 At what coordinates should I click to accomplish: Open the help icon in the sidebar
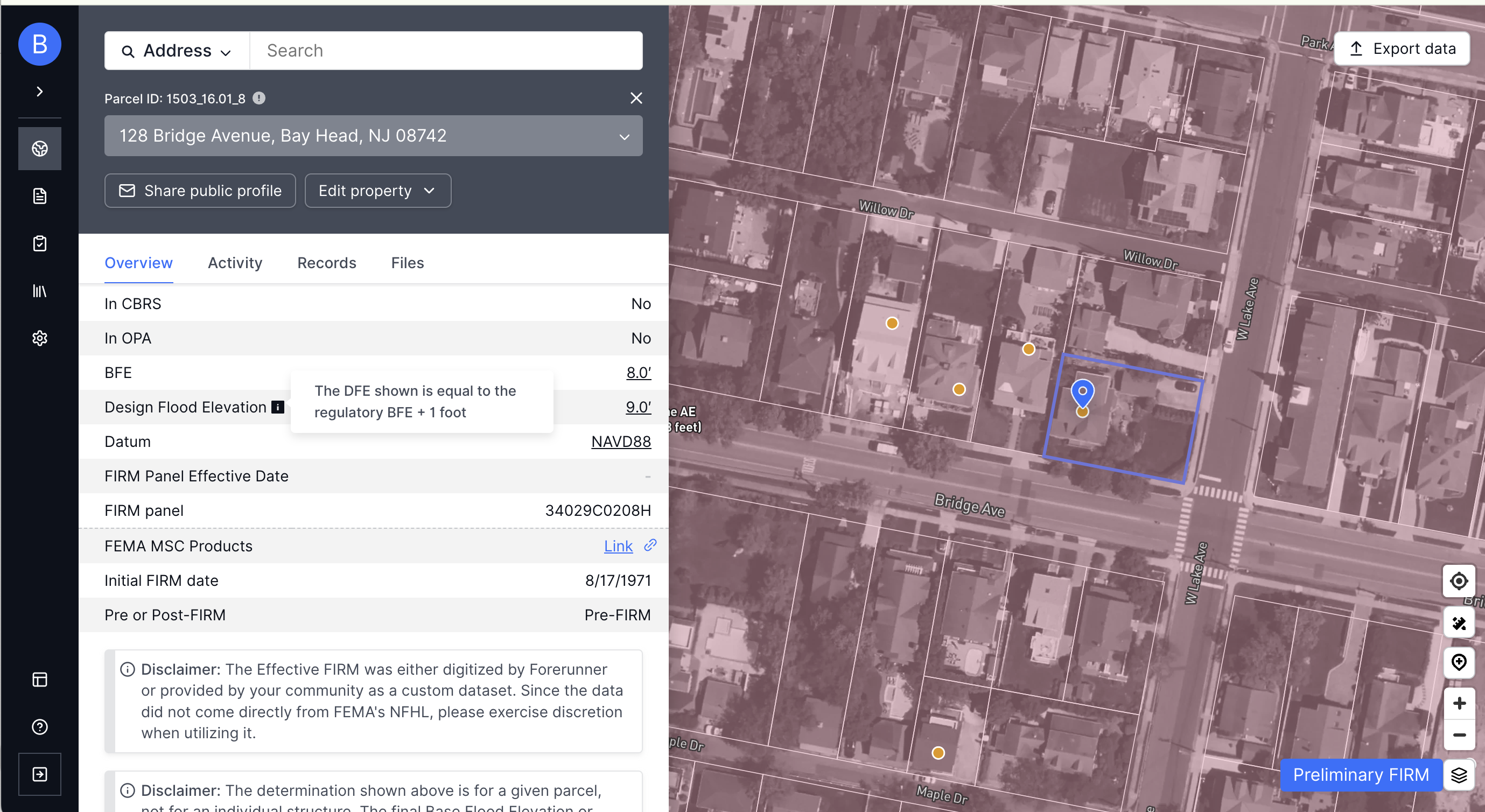click(39, 726)
